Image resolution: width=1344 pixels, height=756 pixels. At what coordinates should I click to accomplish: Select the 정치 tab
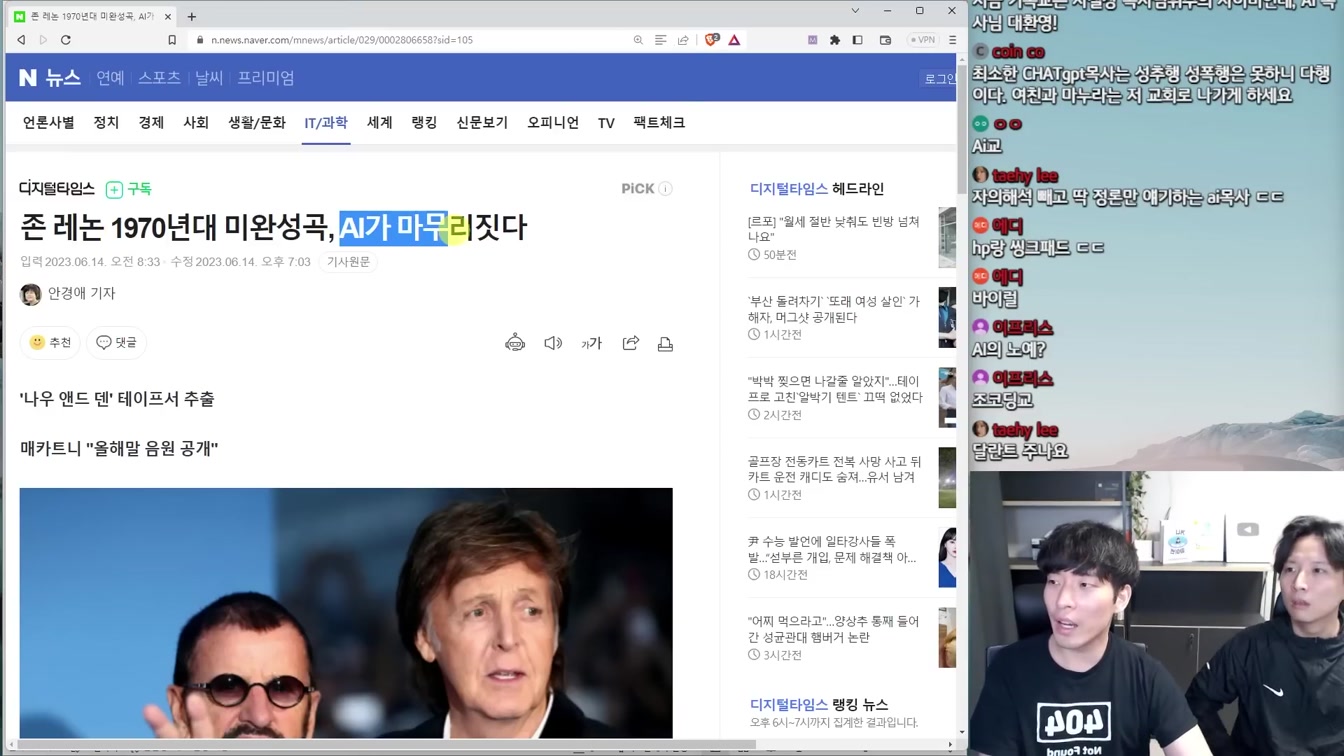[x=106, y=122]
